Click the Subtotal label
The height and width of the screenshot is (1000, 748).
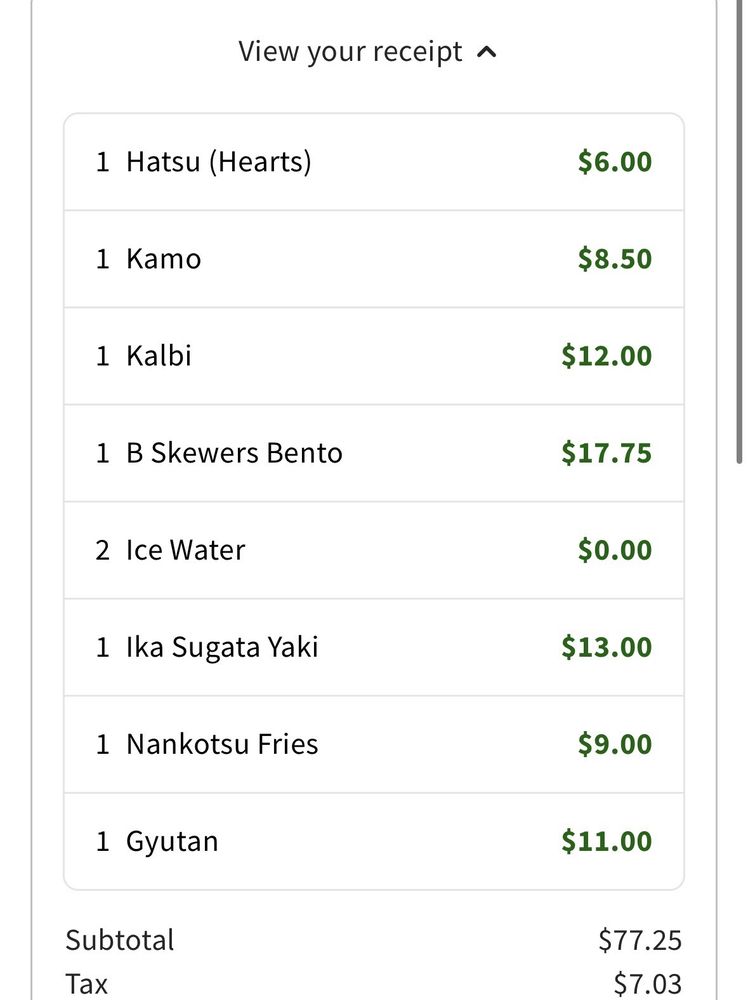point(120,940)
